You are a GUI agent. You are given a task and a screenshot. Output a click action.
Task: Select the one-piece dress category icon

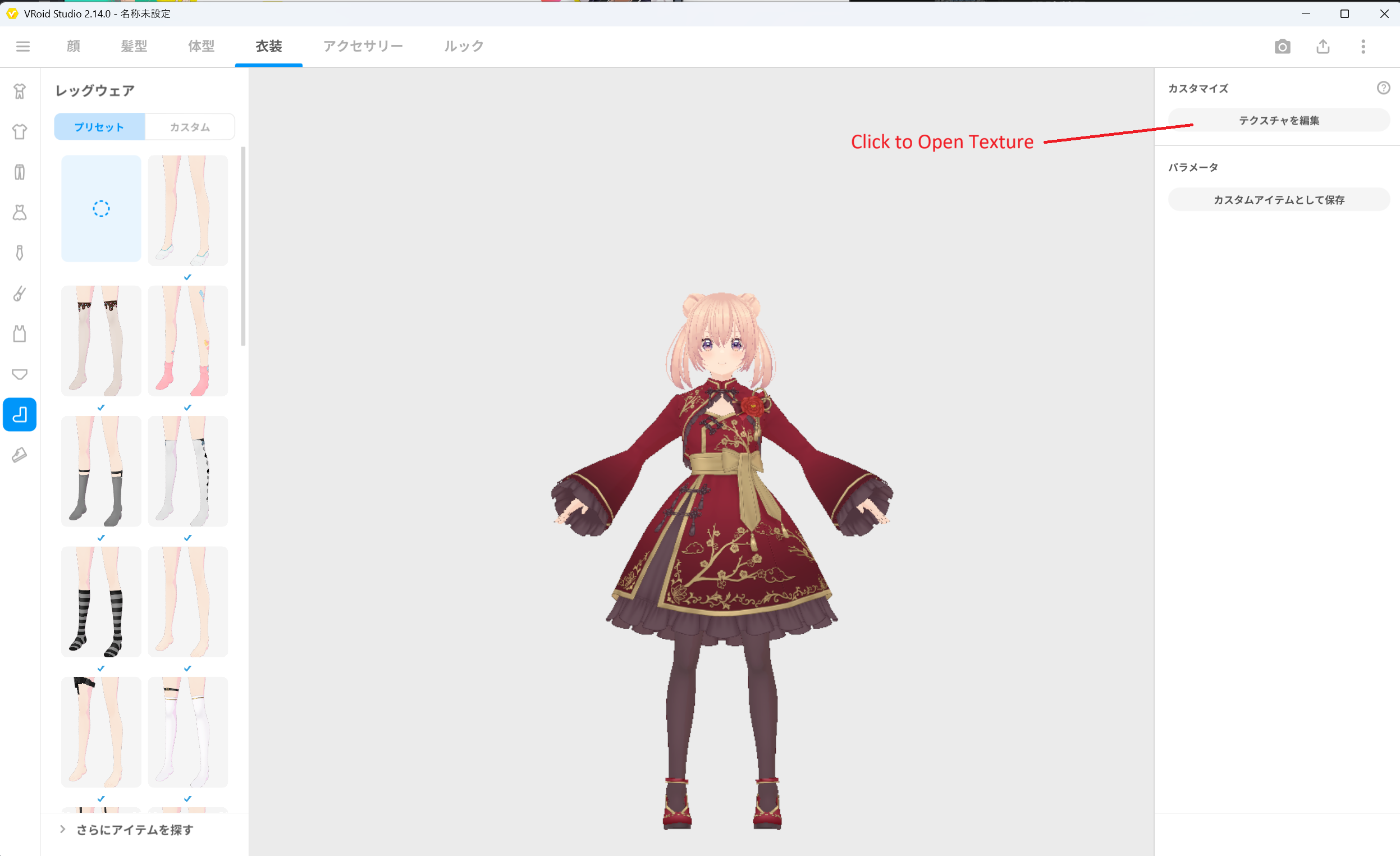click(x=20, y=212)
